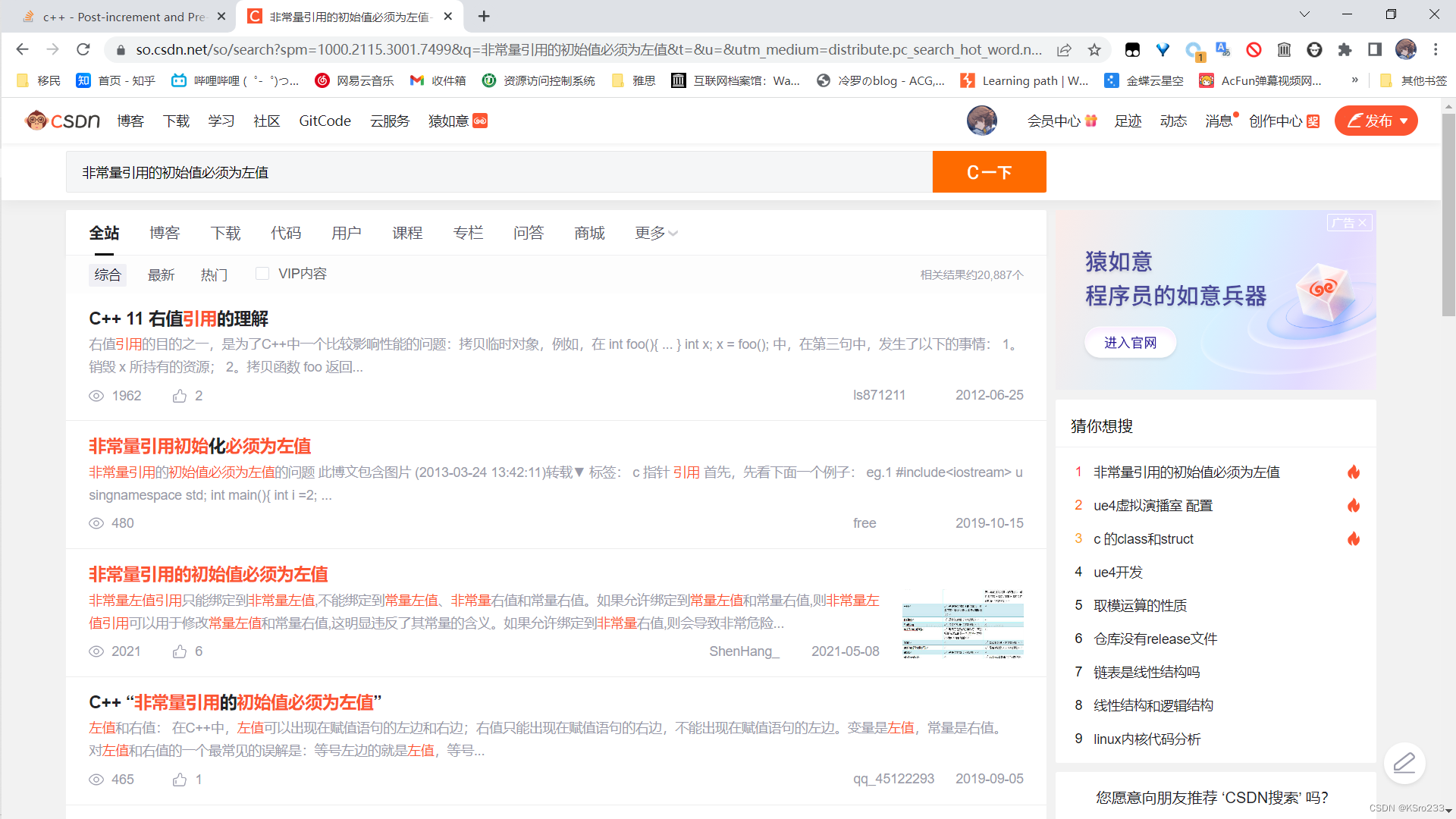This screenshot has width=1456, height=819.
Task: Click the red blocked-circle extension icon
Action: point(1254,50)
